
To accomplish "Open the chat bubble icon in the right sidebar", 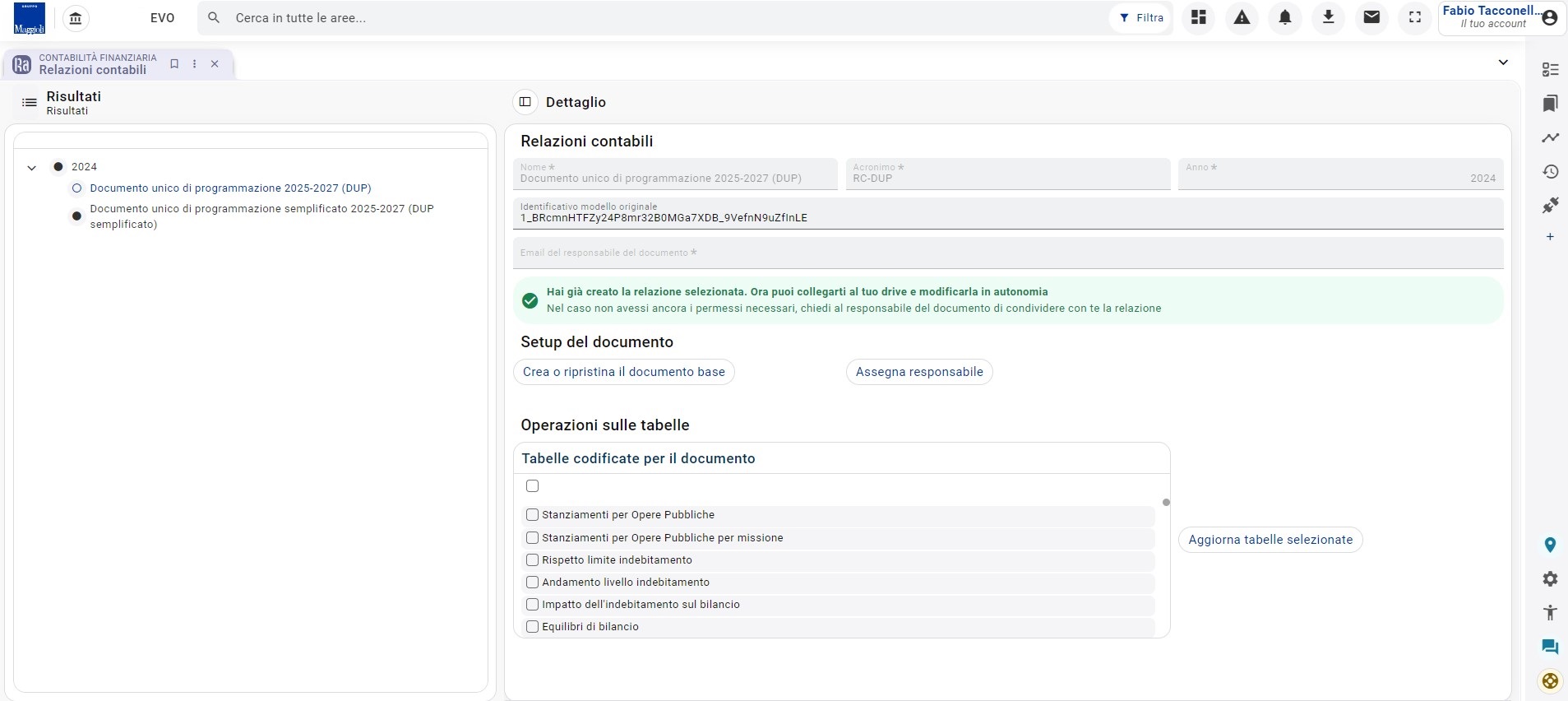I will 1550,647.
